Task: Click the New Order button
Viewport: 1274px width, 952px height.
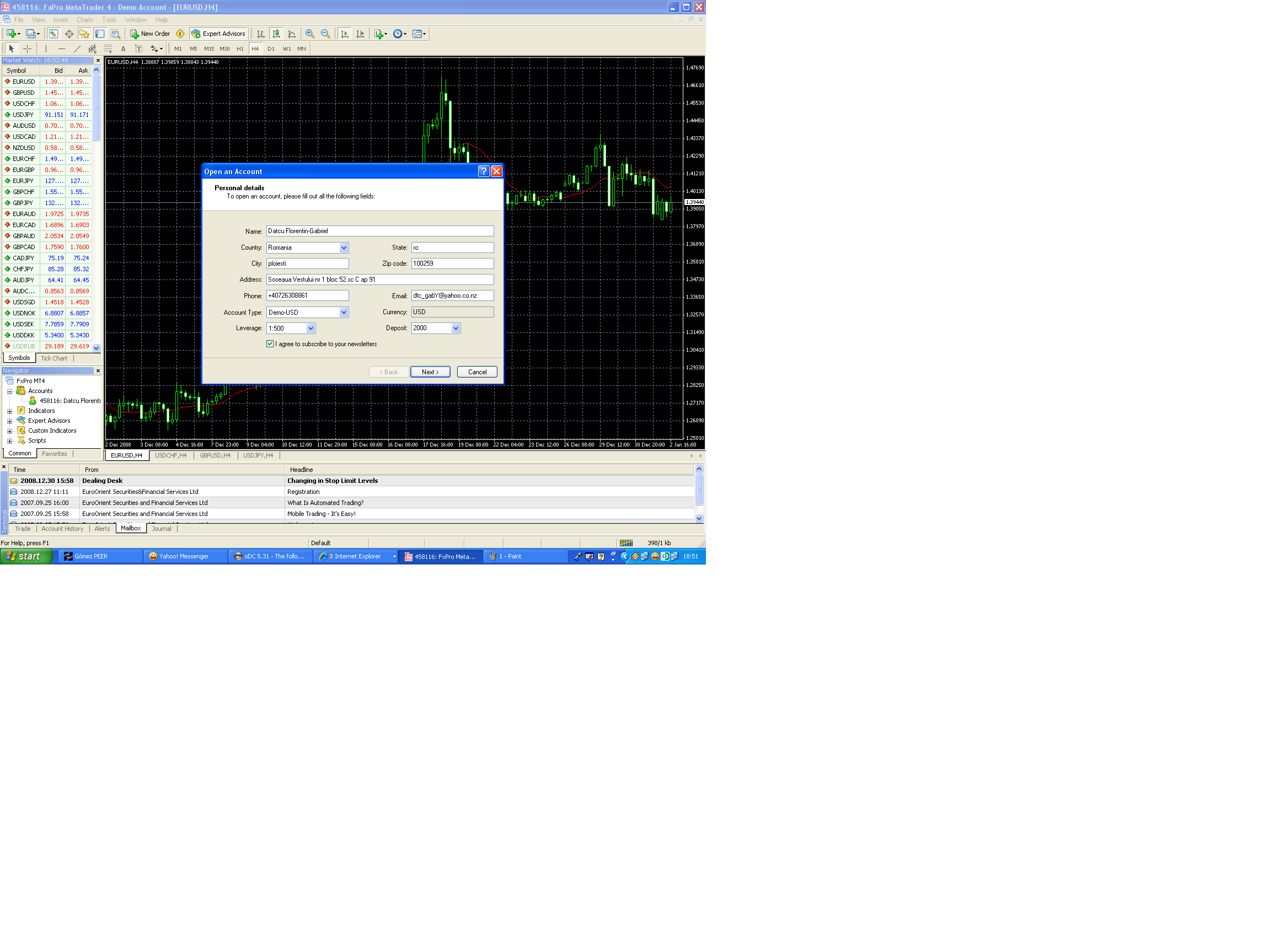Action: pyautogui.click(x=150, y=34)
